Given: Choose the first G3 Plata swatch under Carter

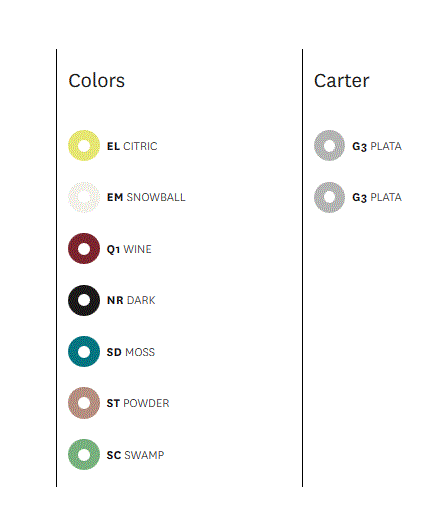Looking at the screenshot, I should [x=329, y=146].
